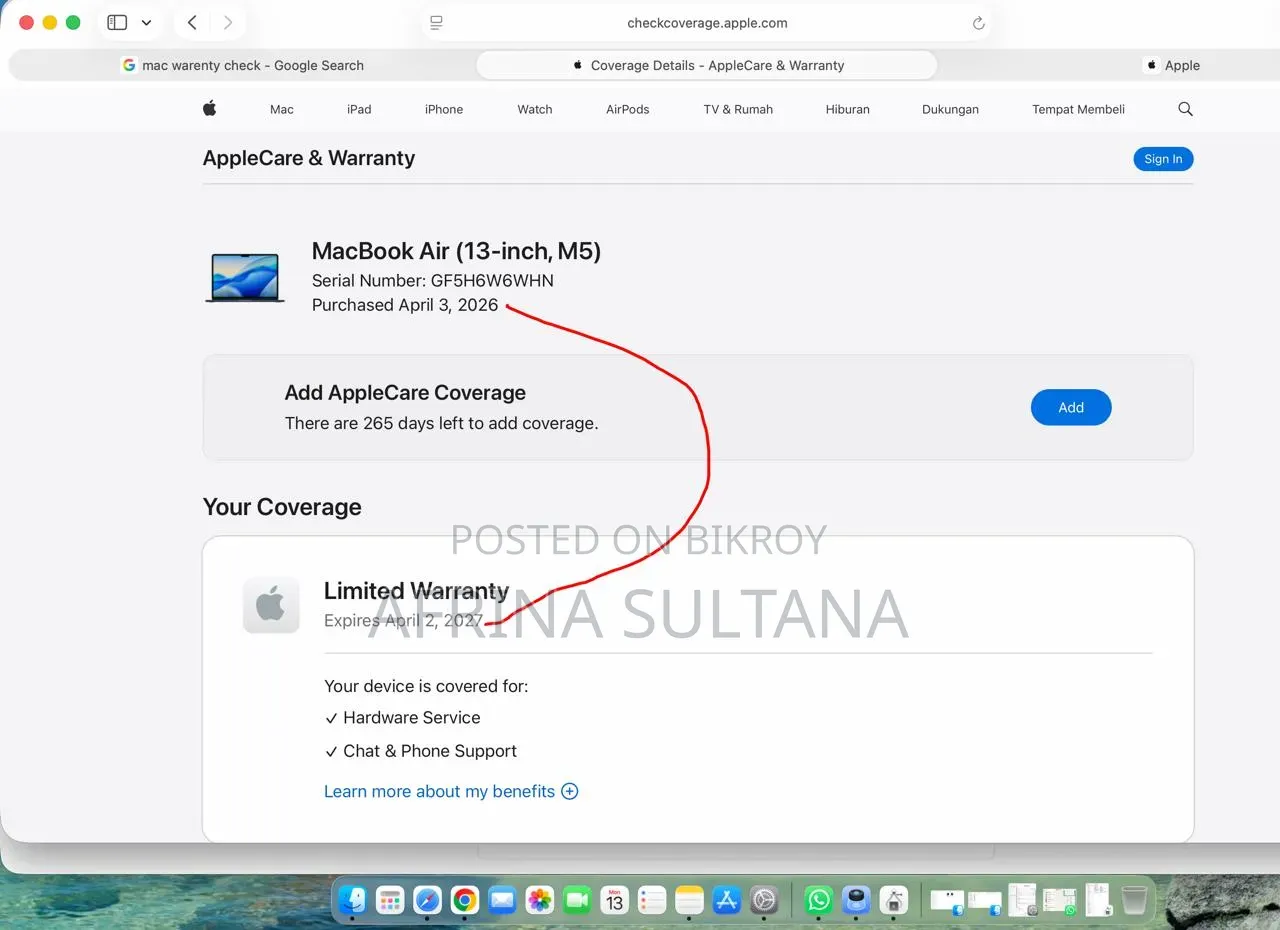Open the Mac navigation menu item
Screen dimensions: 1280x930
point(282,109)
